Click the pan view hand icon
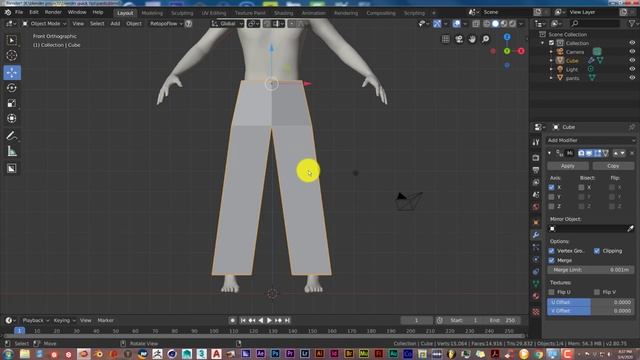Image resolution: width=640 pixels, height=360 pixels. tap(472, 39)
